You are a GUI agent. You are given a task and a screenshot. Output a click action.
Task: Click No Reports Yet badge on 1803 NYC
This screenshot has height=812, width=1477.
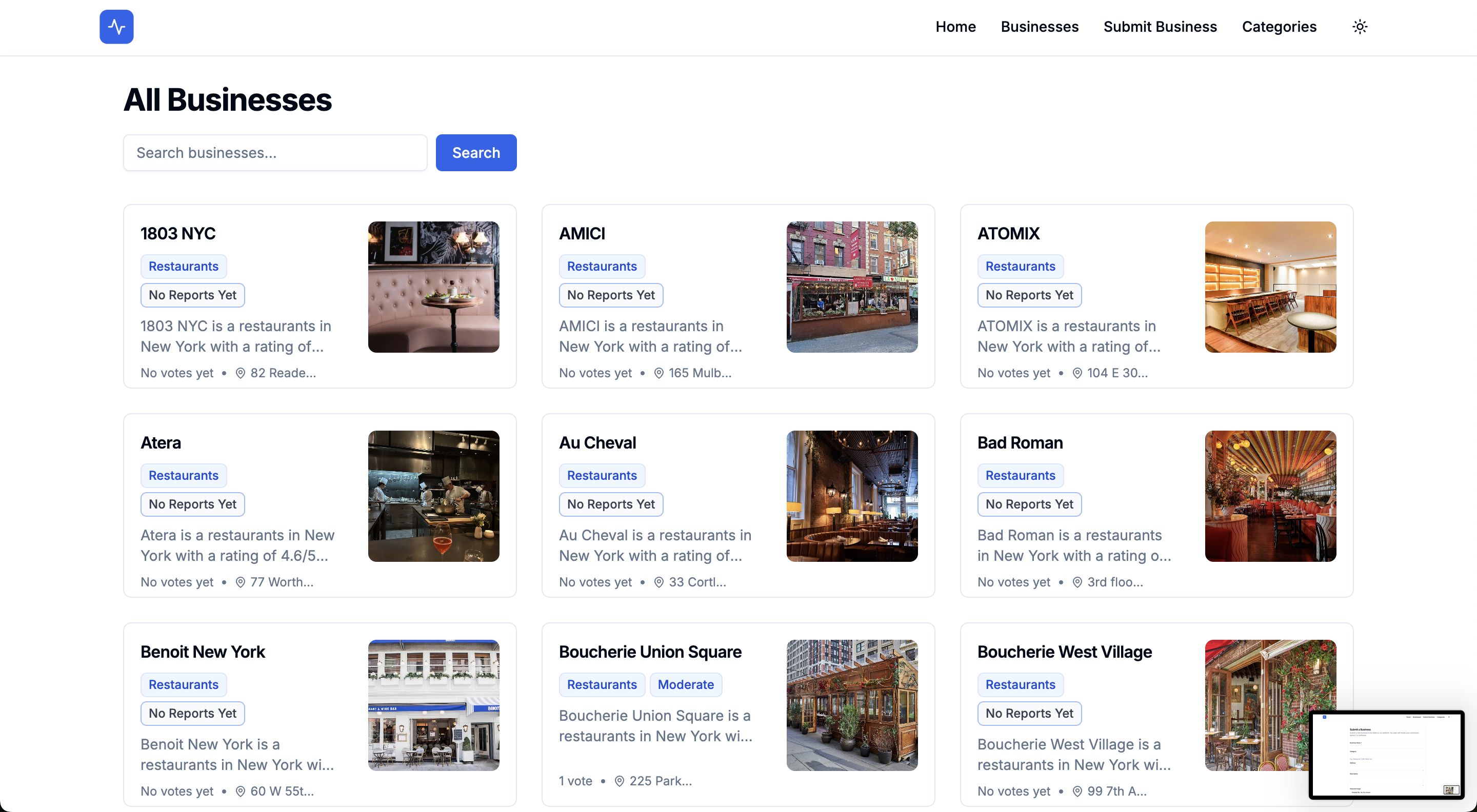click(x=193, y=295)
